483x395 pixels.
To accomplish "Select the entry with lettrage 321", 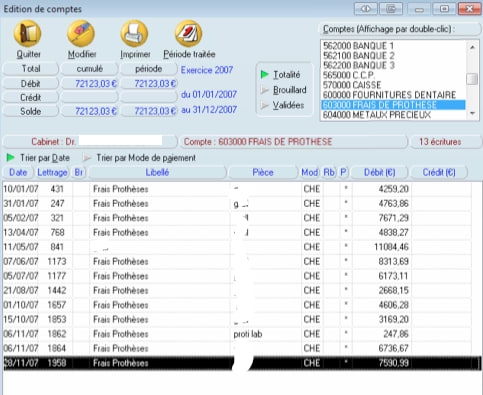I will click(237, 218).
